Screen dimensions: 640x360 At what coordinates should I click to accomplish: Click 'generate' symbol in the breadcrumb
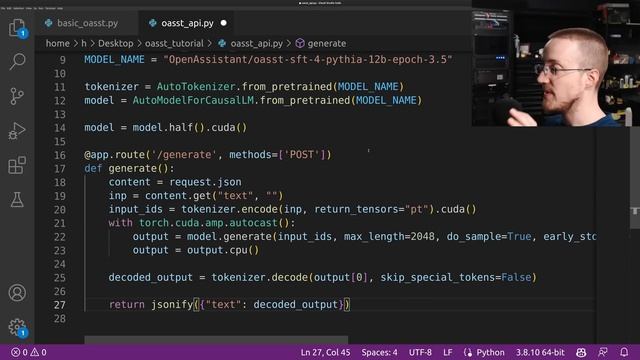pos(327,43)
